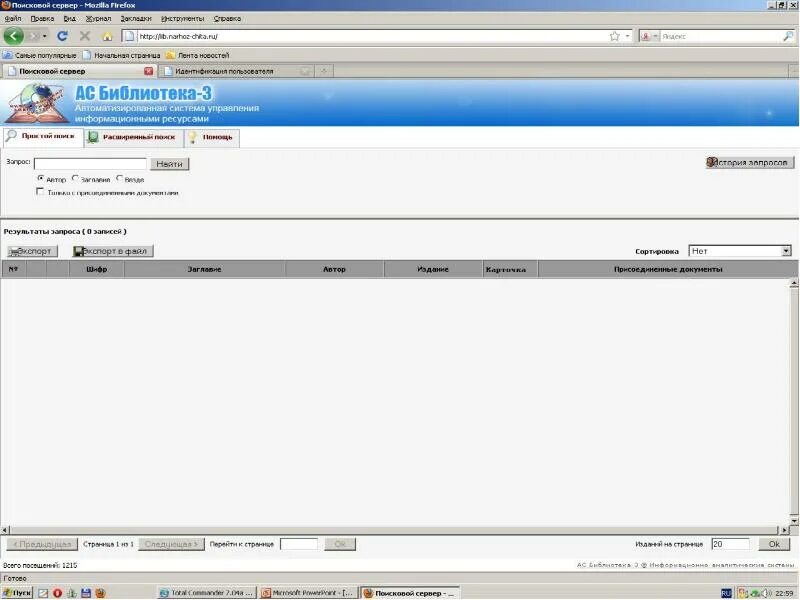Click the results vertical scrollbar down arrow

click(794, 521)
